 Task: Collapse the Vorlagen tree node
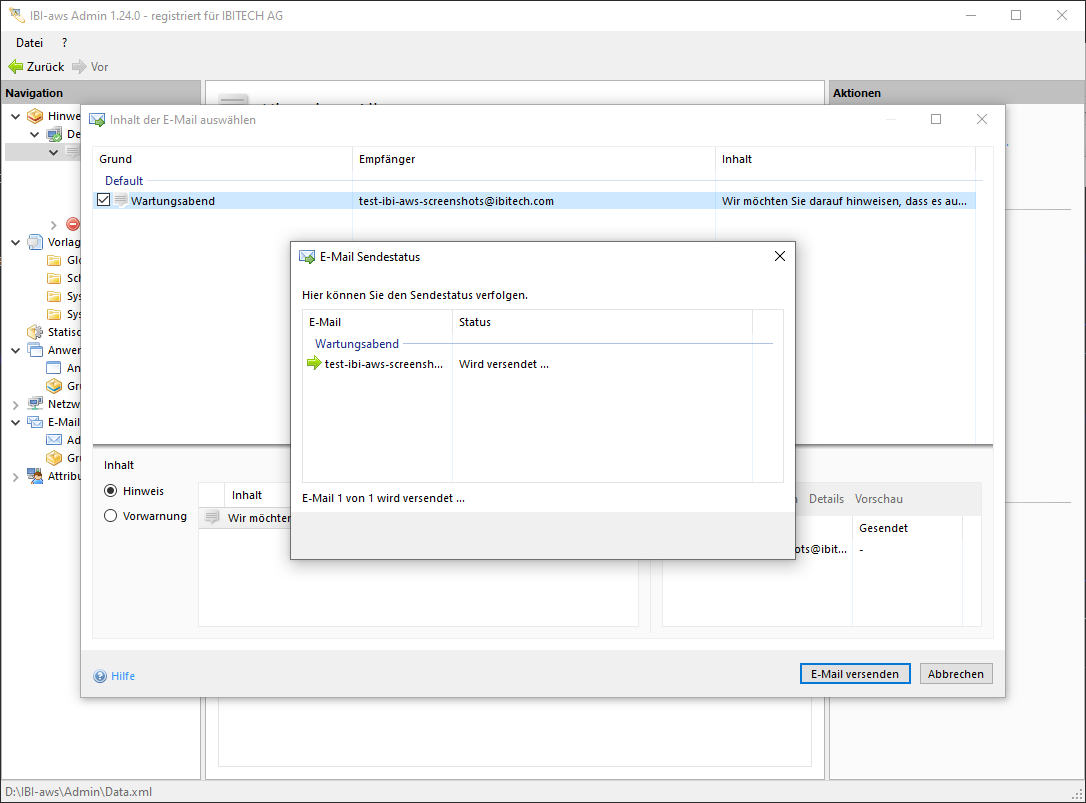[15, 242]
